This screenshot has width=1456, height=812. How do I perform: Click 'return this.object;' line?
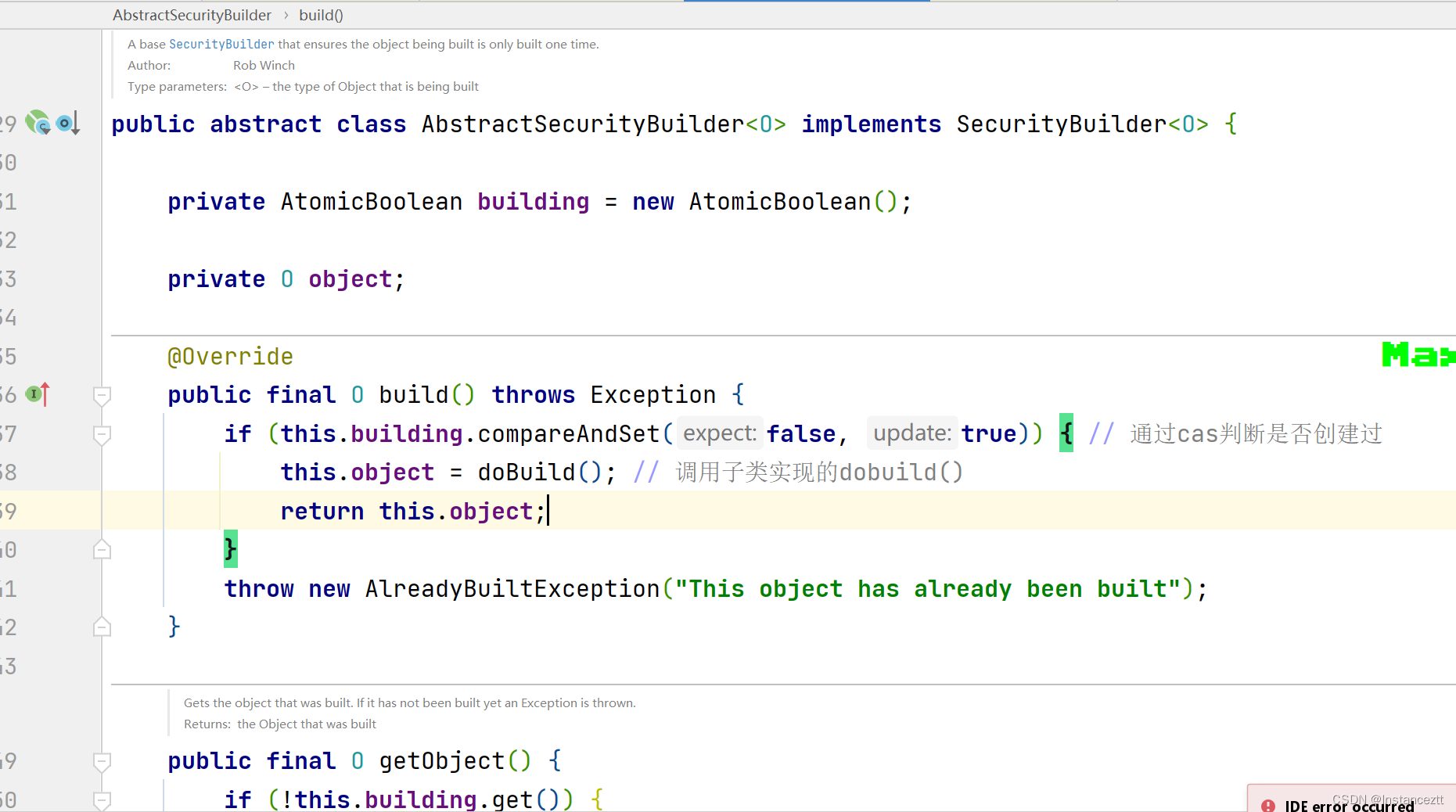[x=413, y=512]
